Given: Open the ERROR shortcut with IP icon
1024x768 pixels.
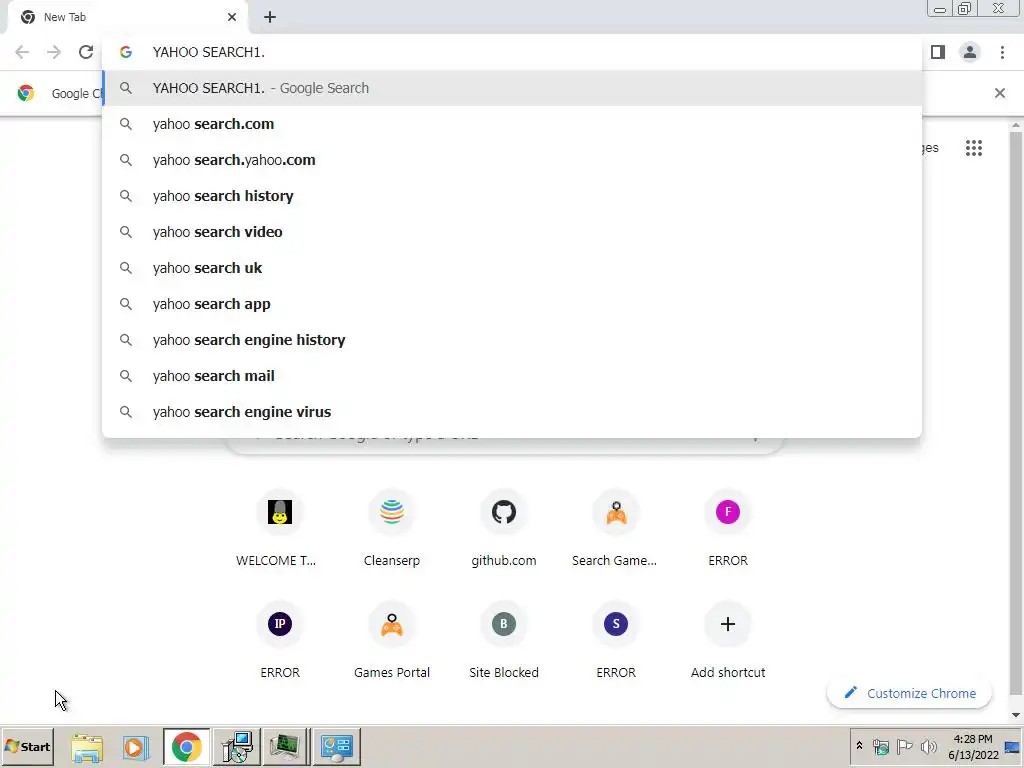Looking at the screenshot, I should click(280, 641).
